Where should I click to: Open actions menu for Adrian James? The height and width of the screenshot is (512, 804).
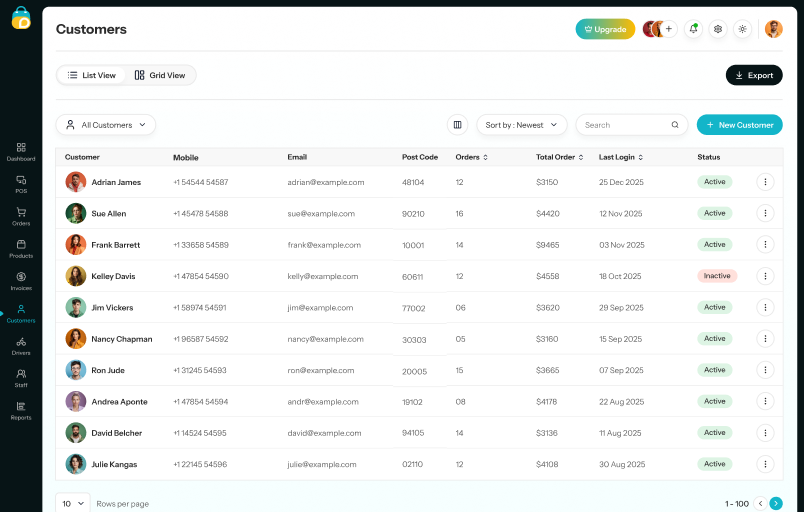click(x=765, y=182)
